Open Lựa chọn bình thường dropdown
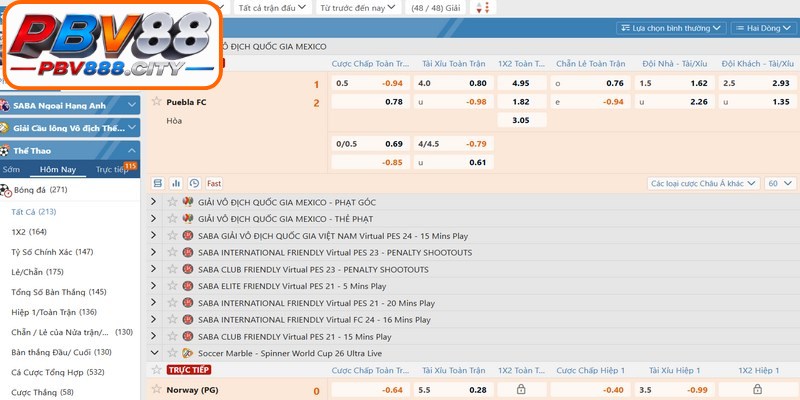Image resolution: width=800 pixels, height=400 pixels. (x=671, y=28)
